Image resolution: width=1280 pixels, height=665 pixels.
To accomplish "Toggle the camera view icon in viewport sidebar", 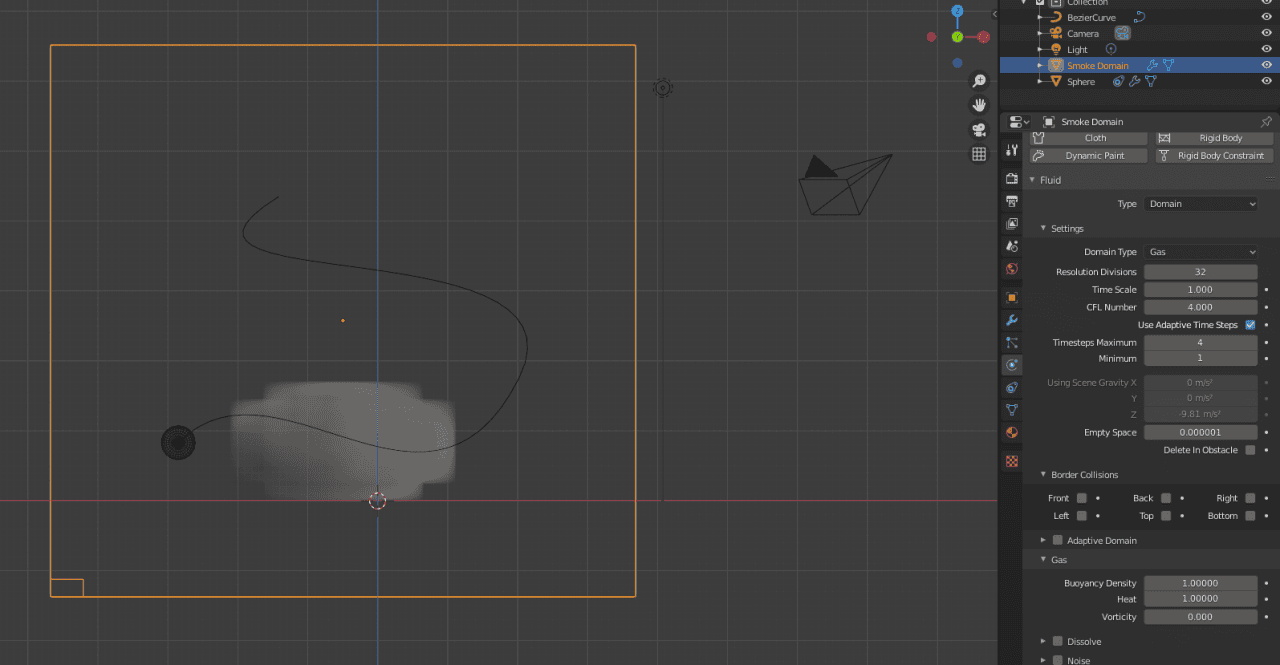I will [978, 129].
